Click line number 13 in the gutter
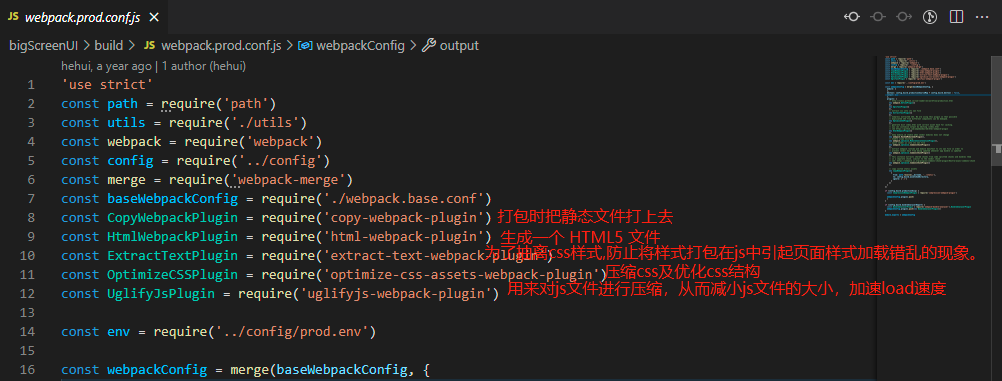 pyautogui.click(x=27, y=313)
